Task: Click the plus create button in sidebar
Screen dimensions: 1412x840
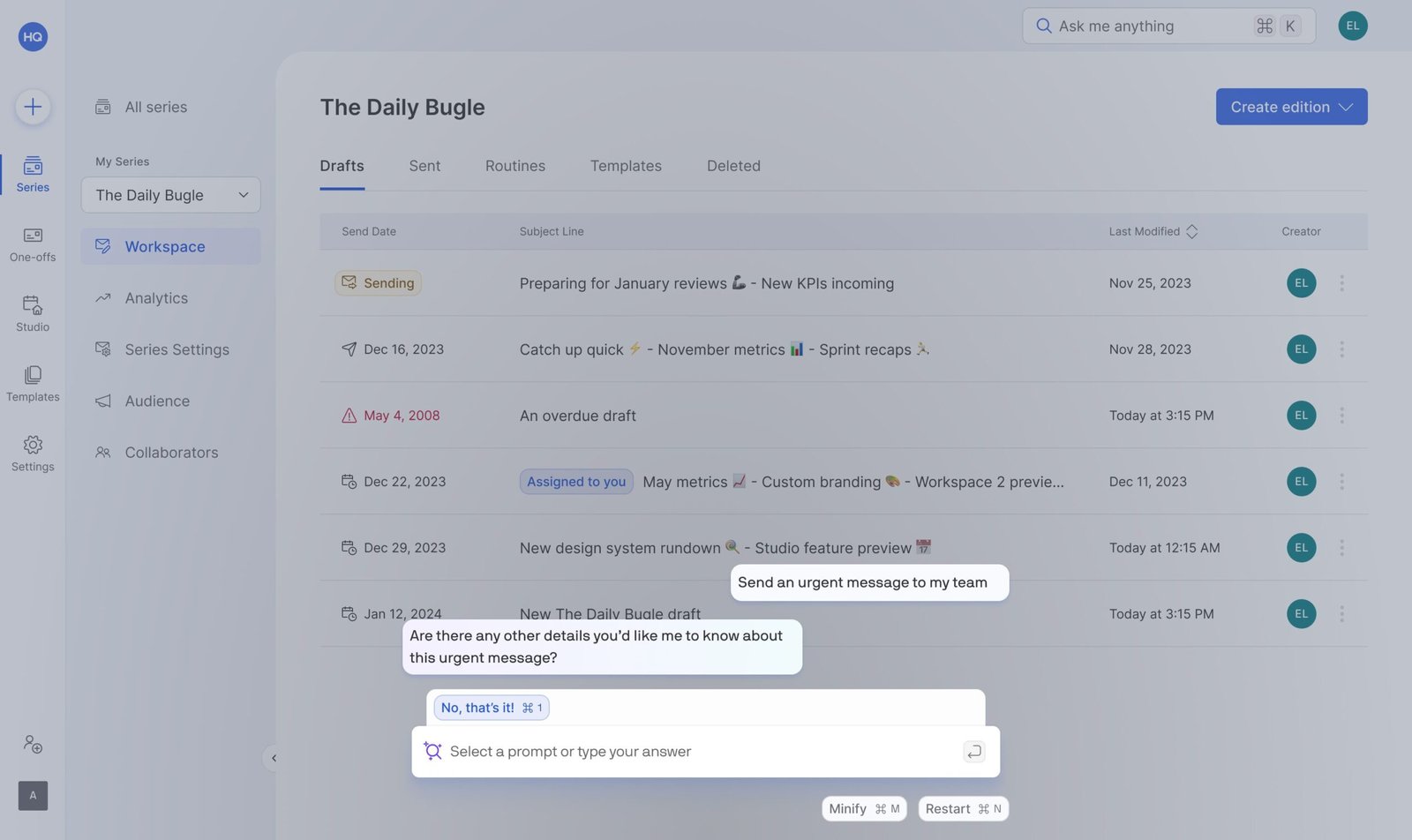Action: 33,107
